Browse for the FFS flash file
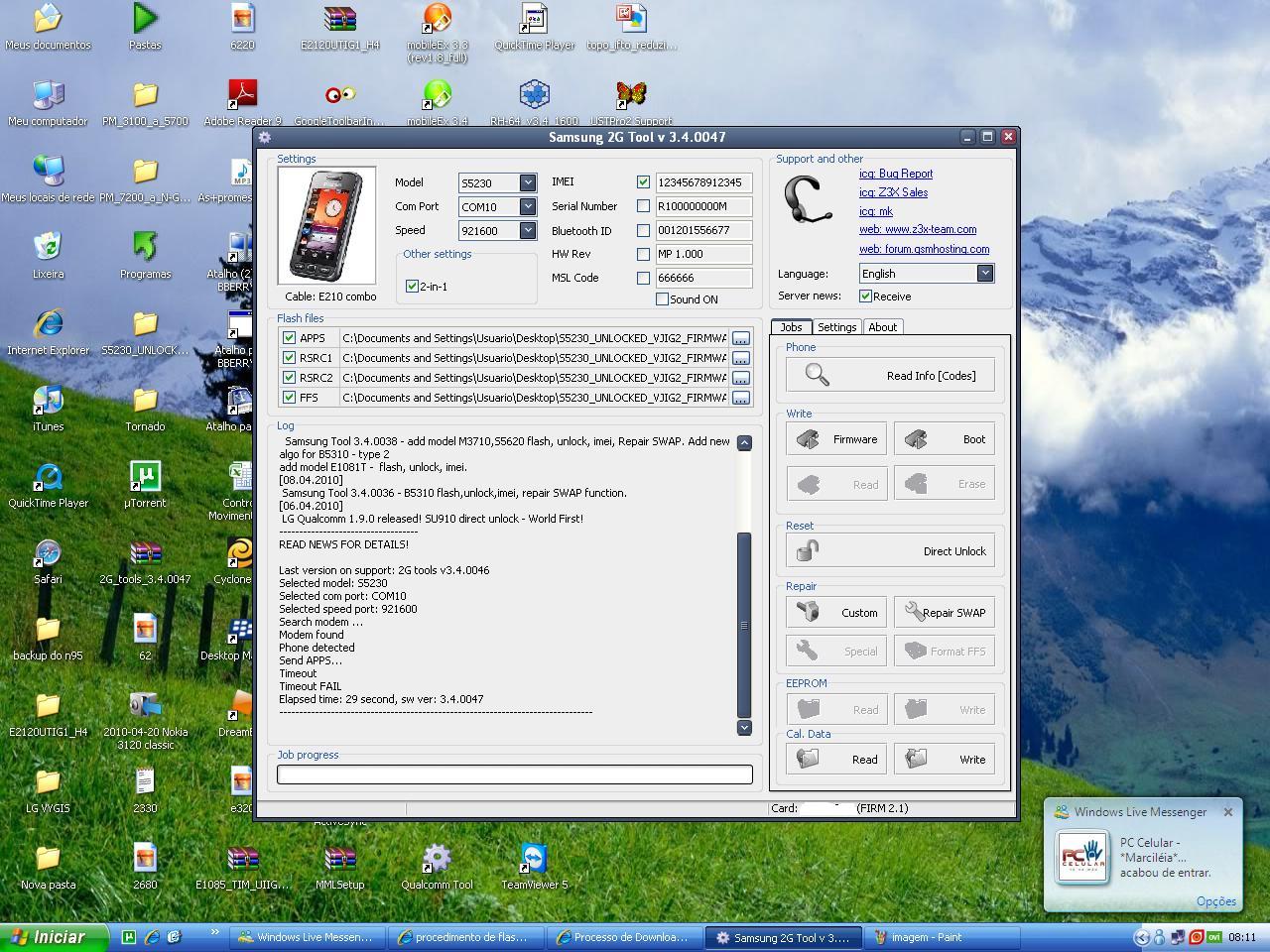 point(741,398)
